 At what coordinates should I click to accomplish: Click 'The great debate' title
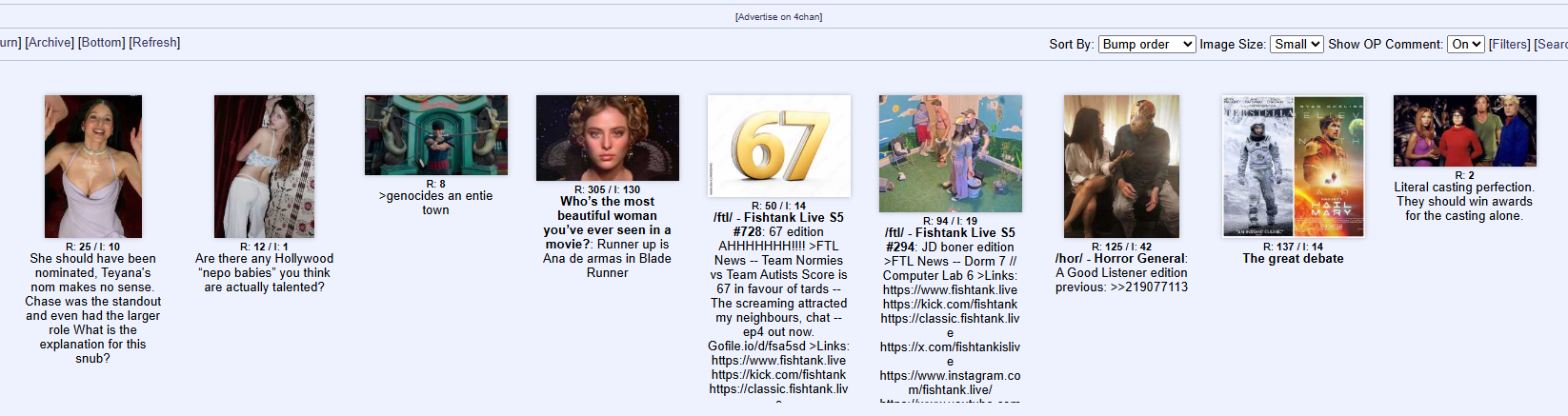1293,259
